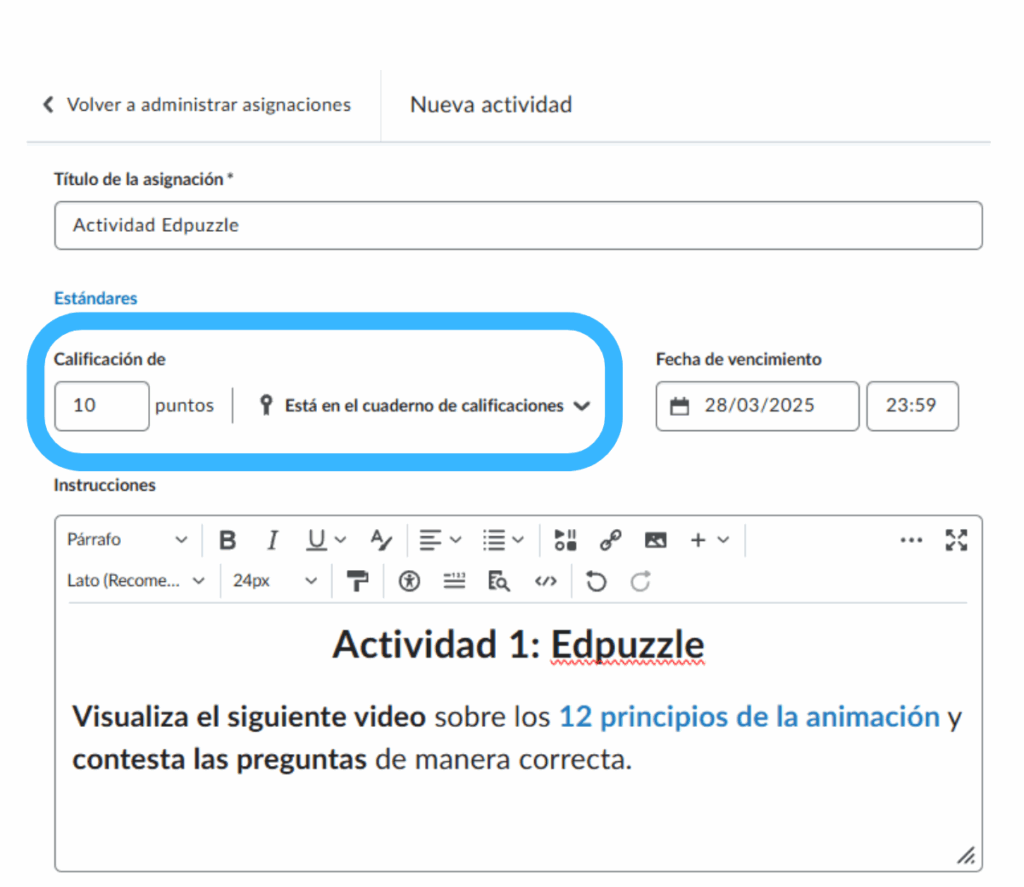This screenshot has width=1024, height=887.
Task: Open the text color picker
Action: (x=381, y=541)
